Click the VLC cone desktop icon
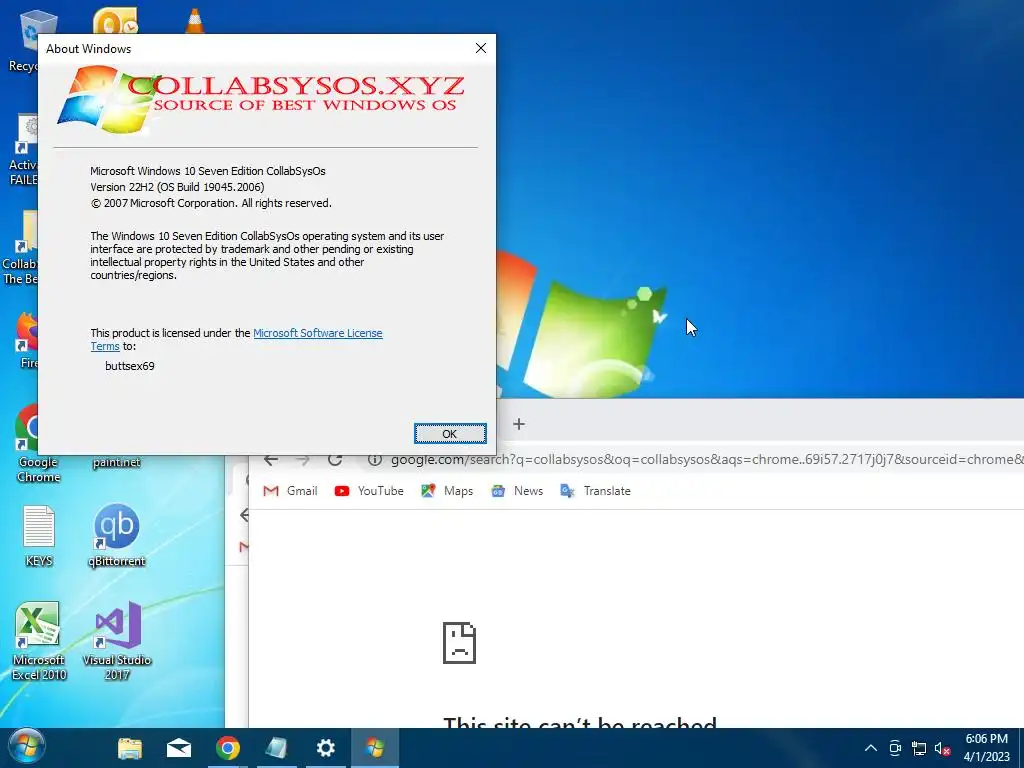 click(194, 21)
